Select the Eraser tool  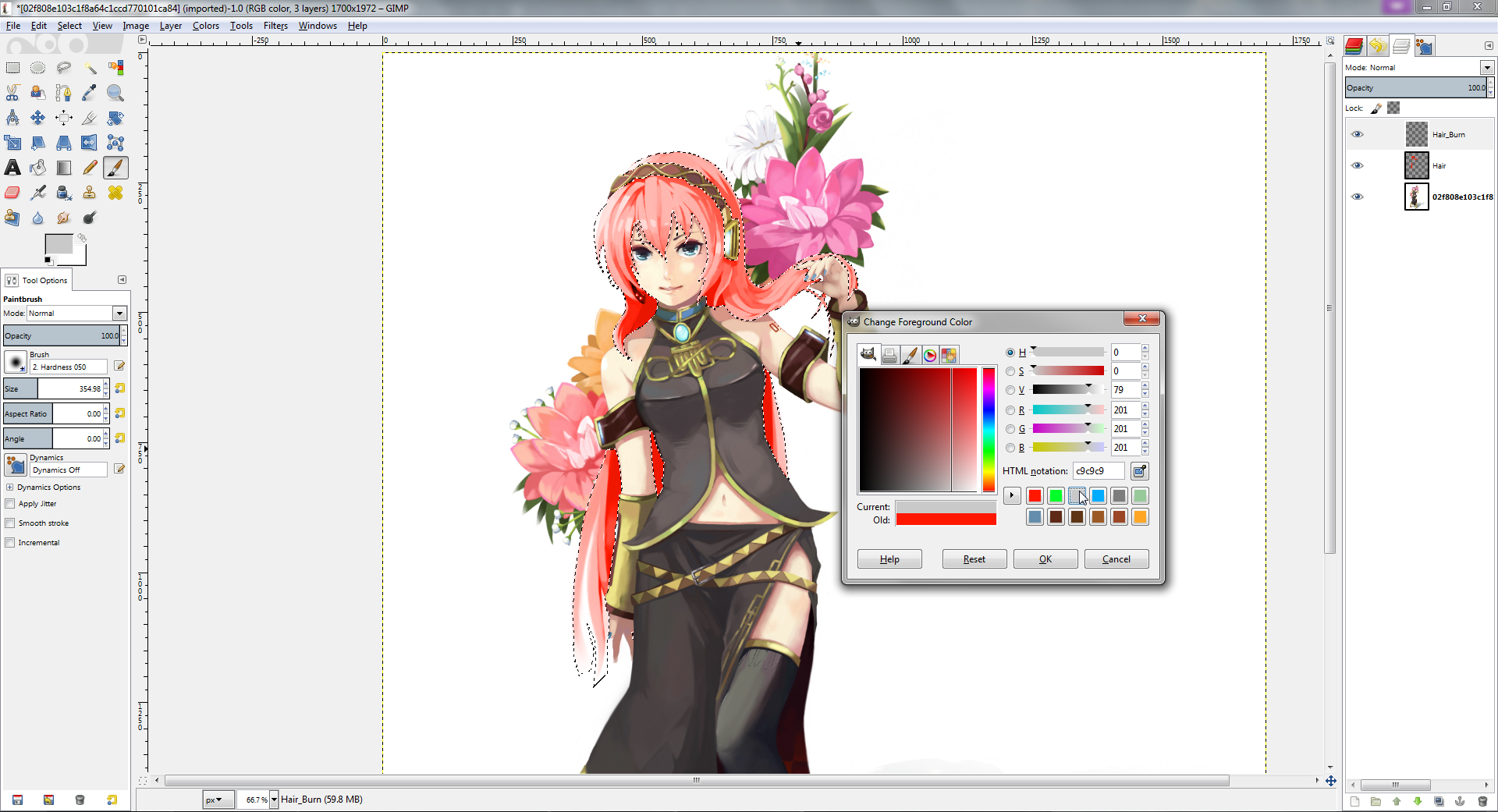pos(13,193)
